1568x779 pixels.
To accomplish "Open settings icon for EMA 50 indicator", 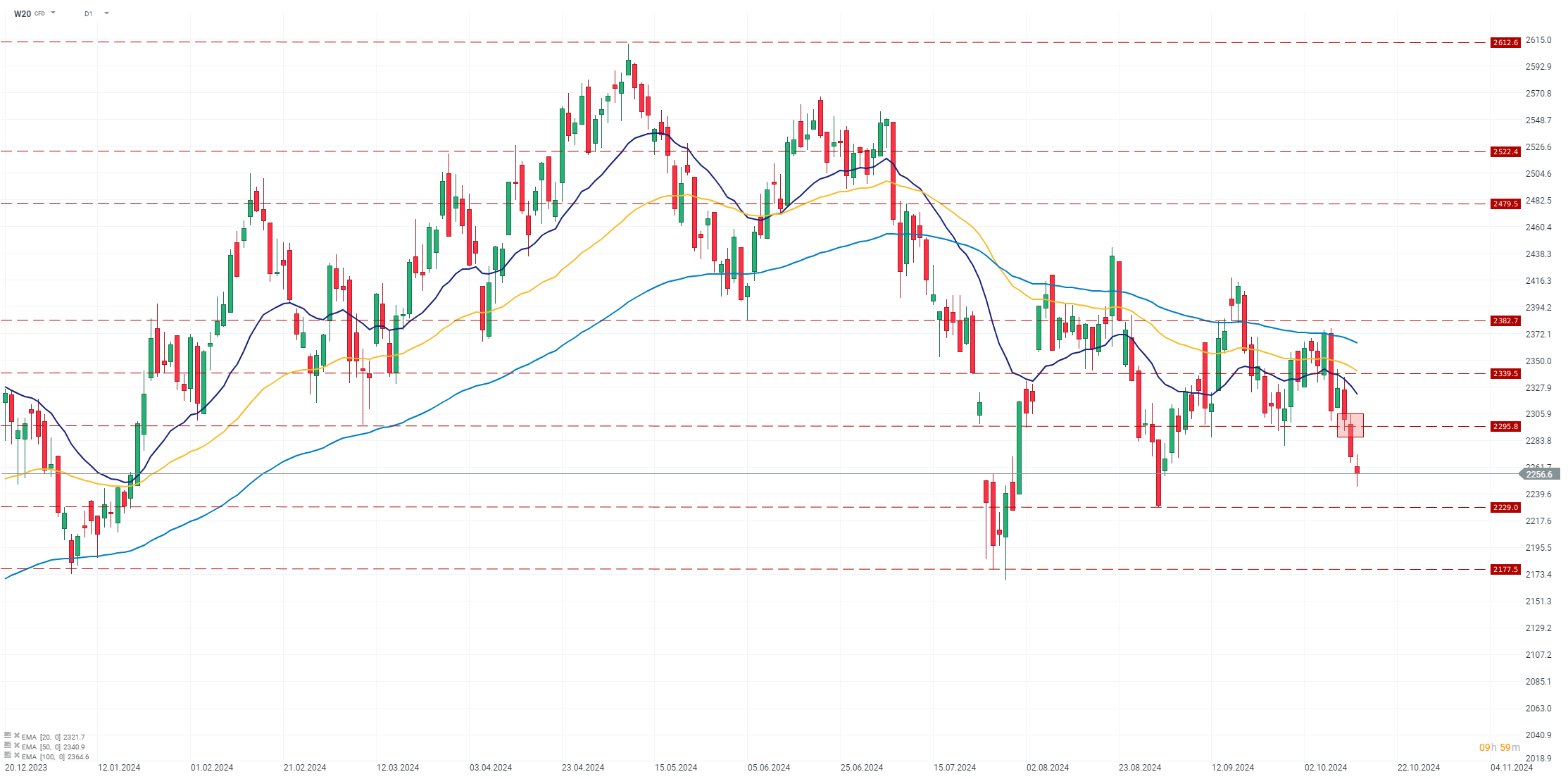I will 8,746.
